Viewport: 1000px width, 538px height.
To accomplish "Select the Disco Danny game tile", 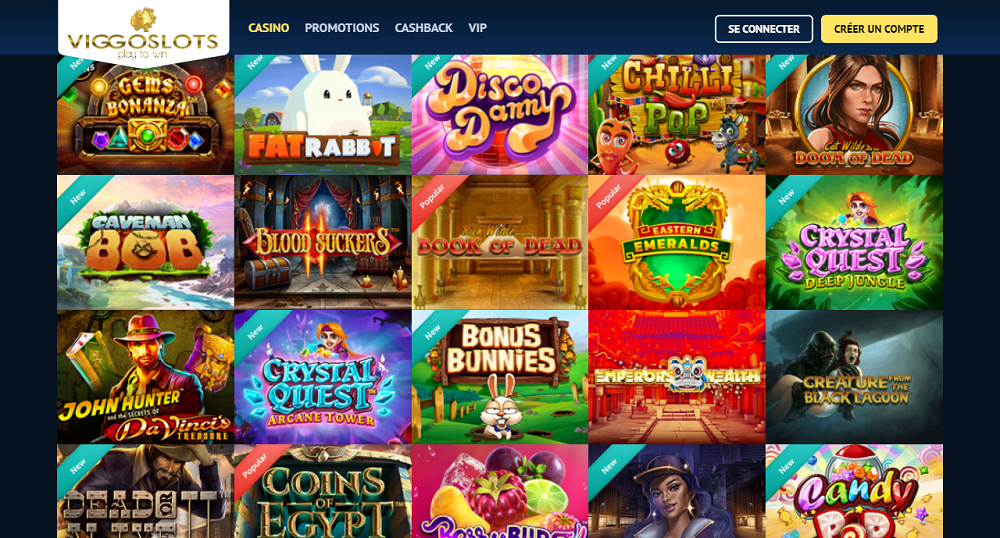I will pyautogui.click(x=500, y=115).
